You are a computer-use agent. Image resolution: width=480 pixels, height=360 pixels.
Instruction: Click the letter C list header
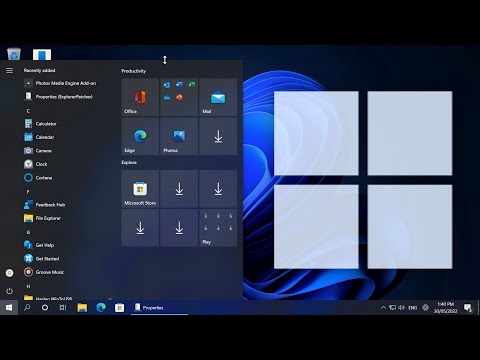coord(28,111)
